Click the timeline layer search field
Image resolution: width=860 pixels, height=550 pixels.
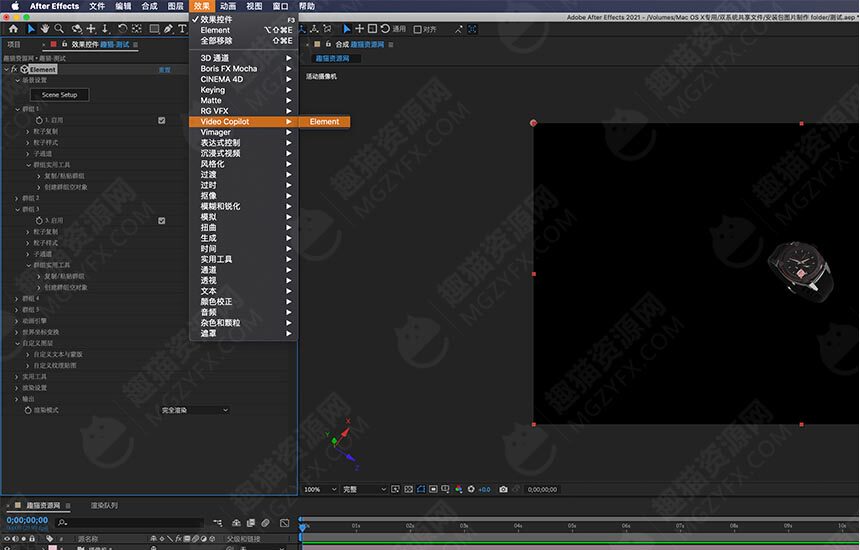tap(130, 523)
